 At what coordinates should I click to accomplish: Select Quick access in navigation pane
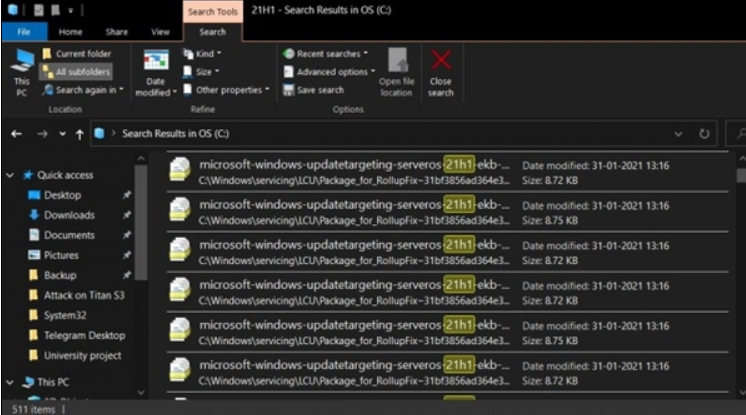click(65, 175)
